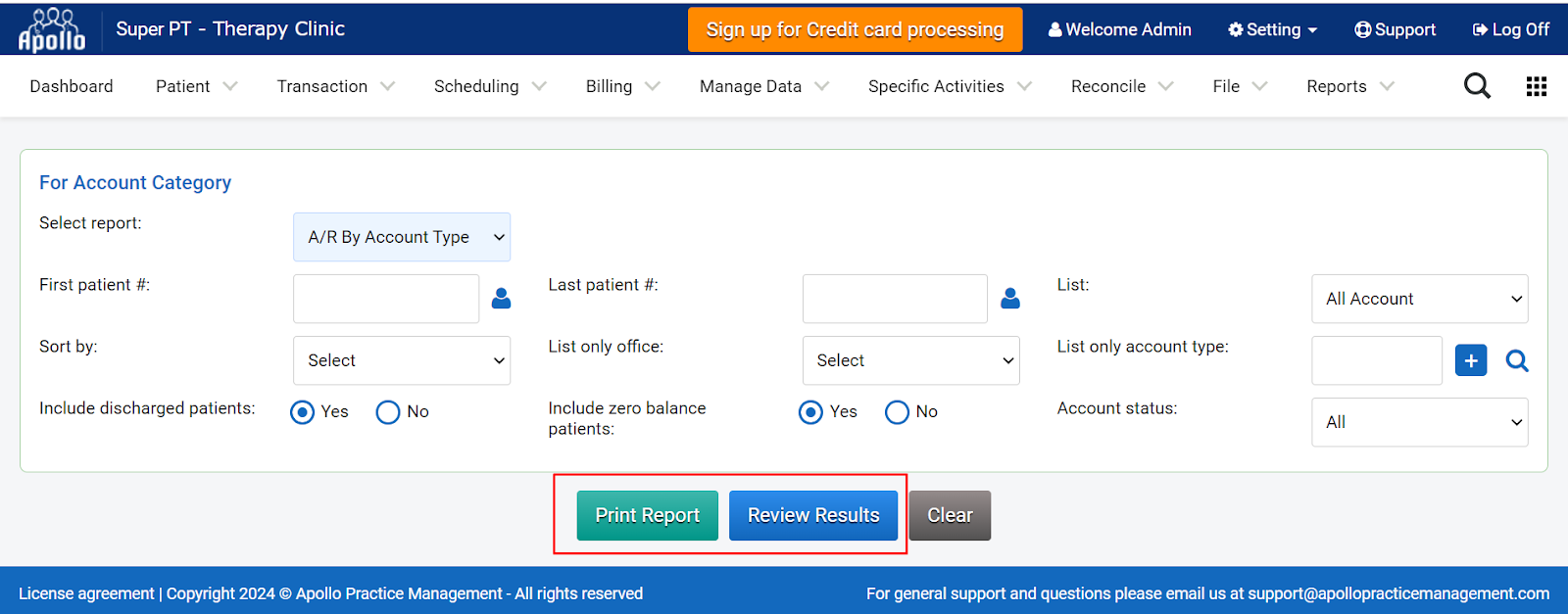Click support email address in footer
This screenshot has height=614, width=1568.
tap(1398, 593)
